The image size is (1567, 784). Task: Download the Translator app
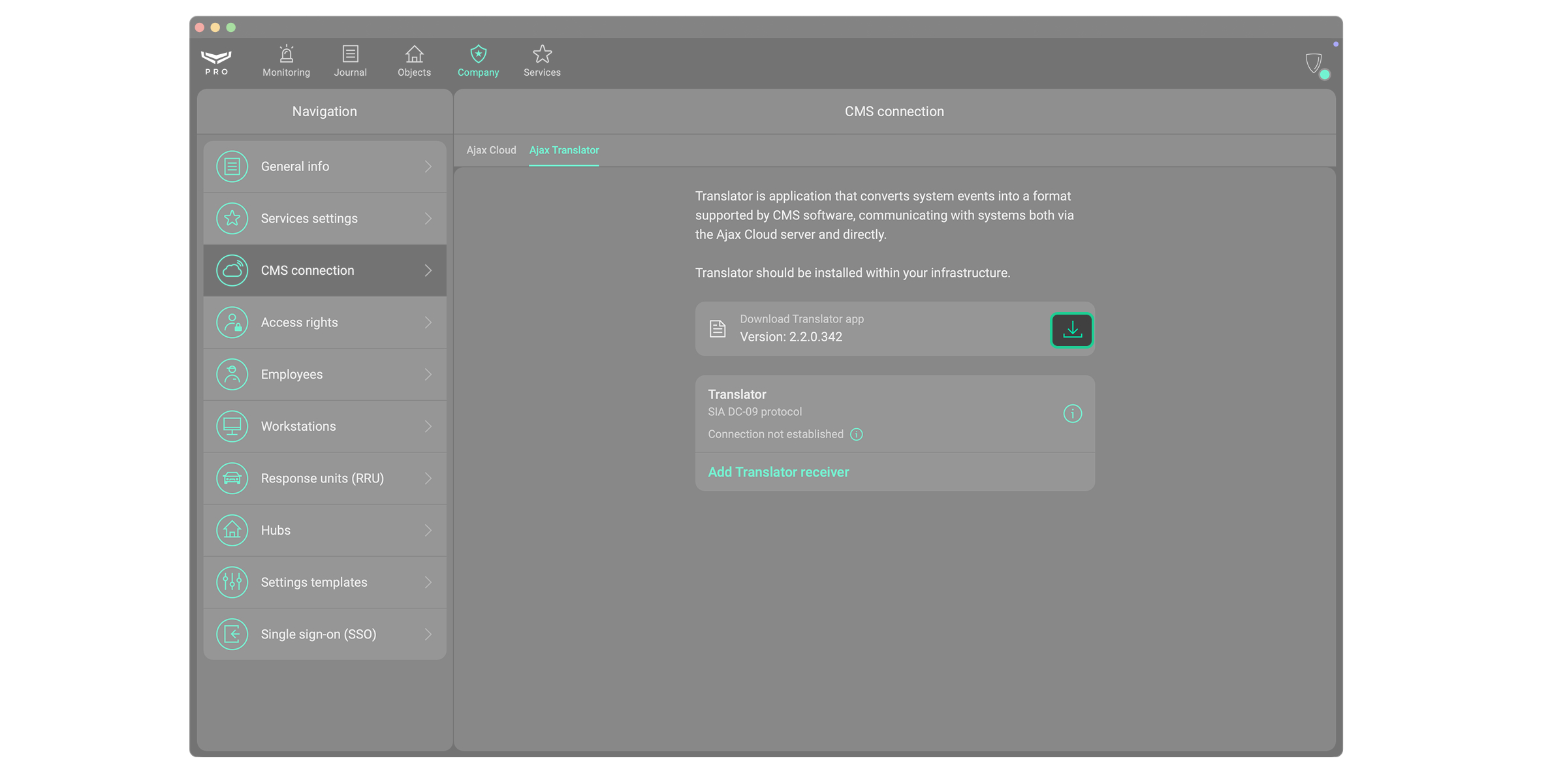coord(1072,330)
